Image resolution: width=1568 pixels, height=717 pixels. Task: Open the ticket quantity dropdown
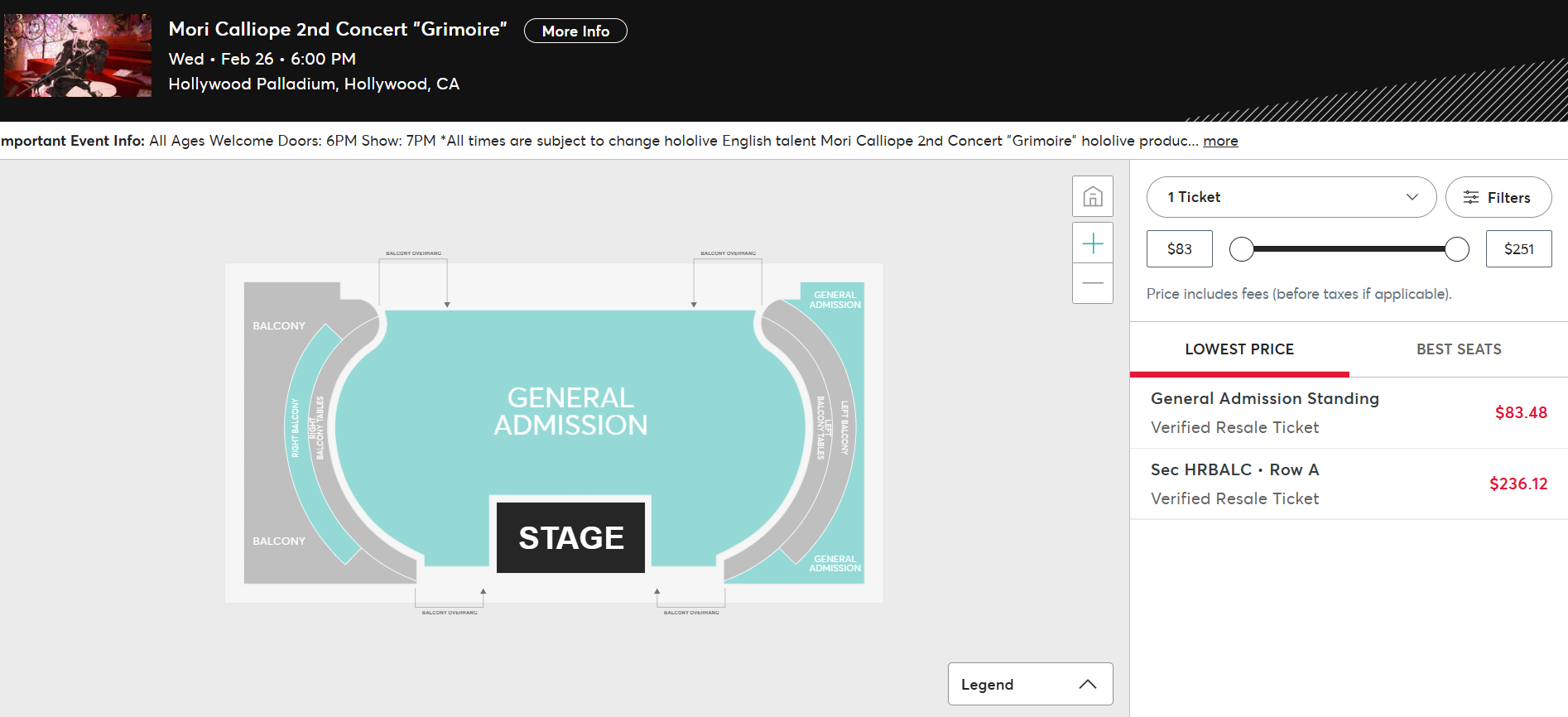[x=1291, y=197]
